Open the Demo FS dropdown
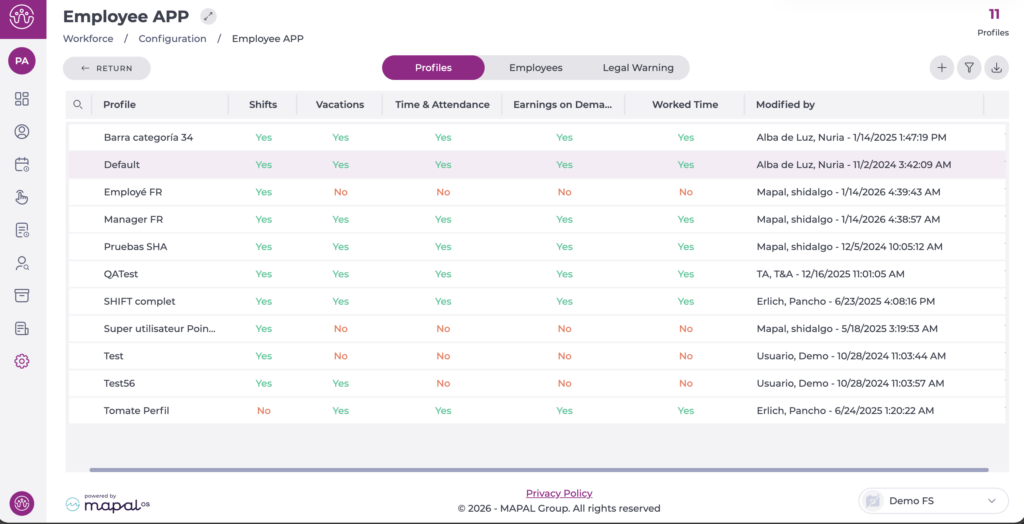 pos(932,500)
